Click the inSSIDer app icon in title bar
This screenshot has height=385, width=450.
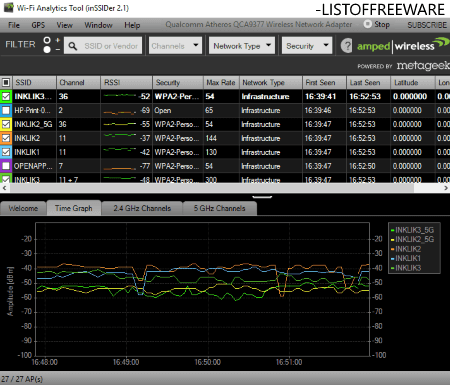(x=8, y=8)
